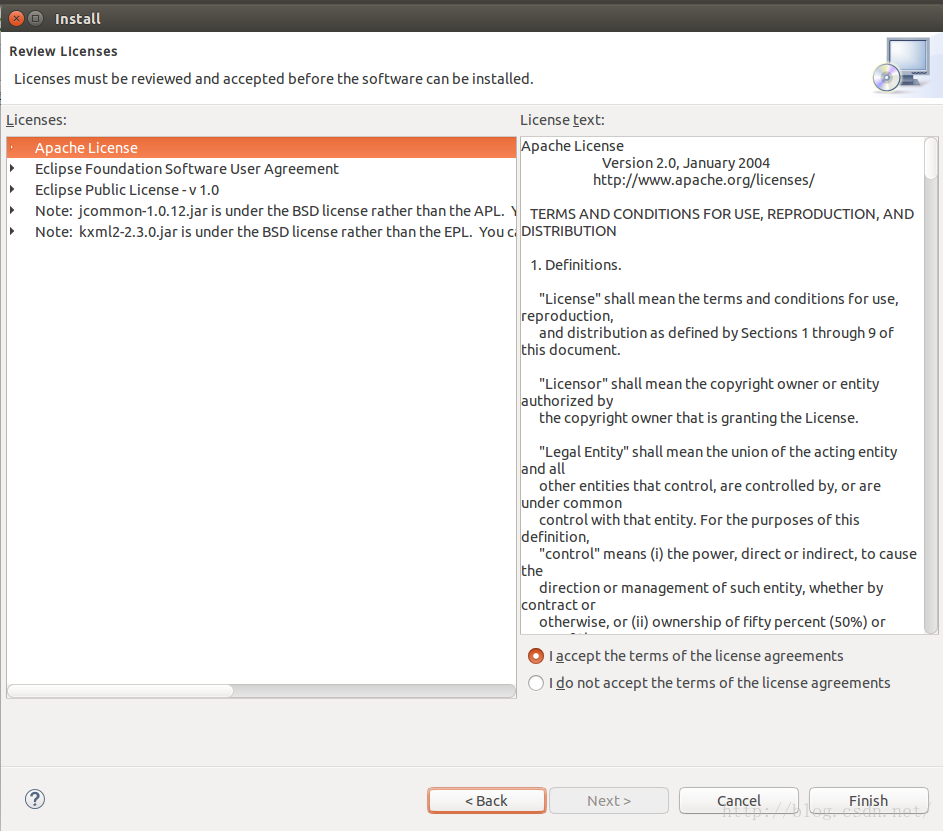Click the Back button
Viewport: 943px width, 831px height.
[x=487, y=800]
